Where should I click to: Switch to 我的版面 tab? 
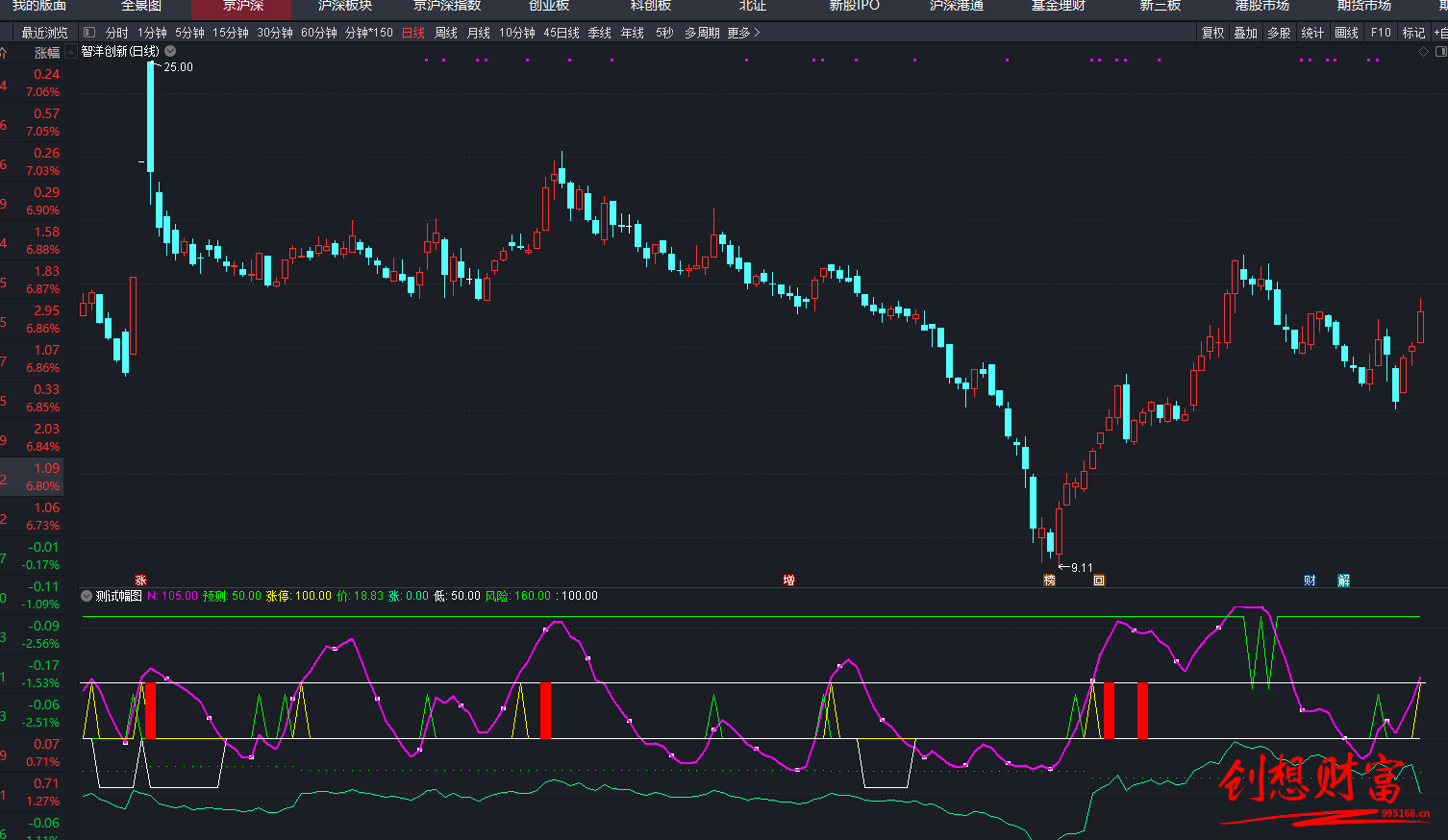[x=39, y=6]
